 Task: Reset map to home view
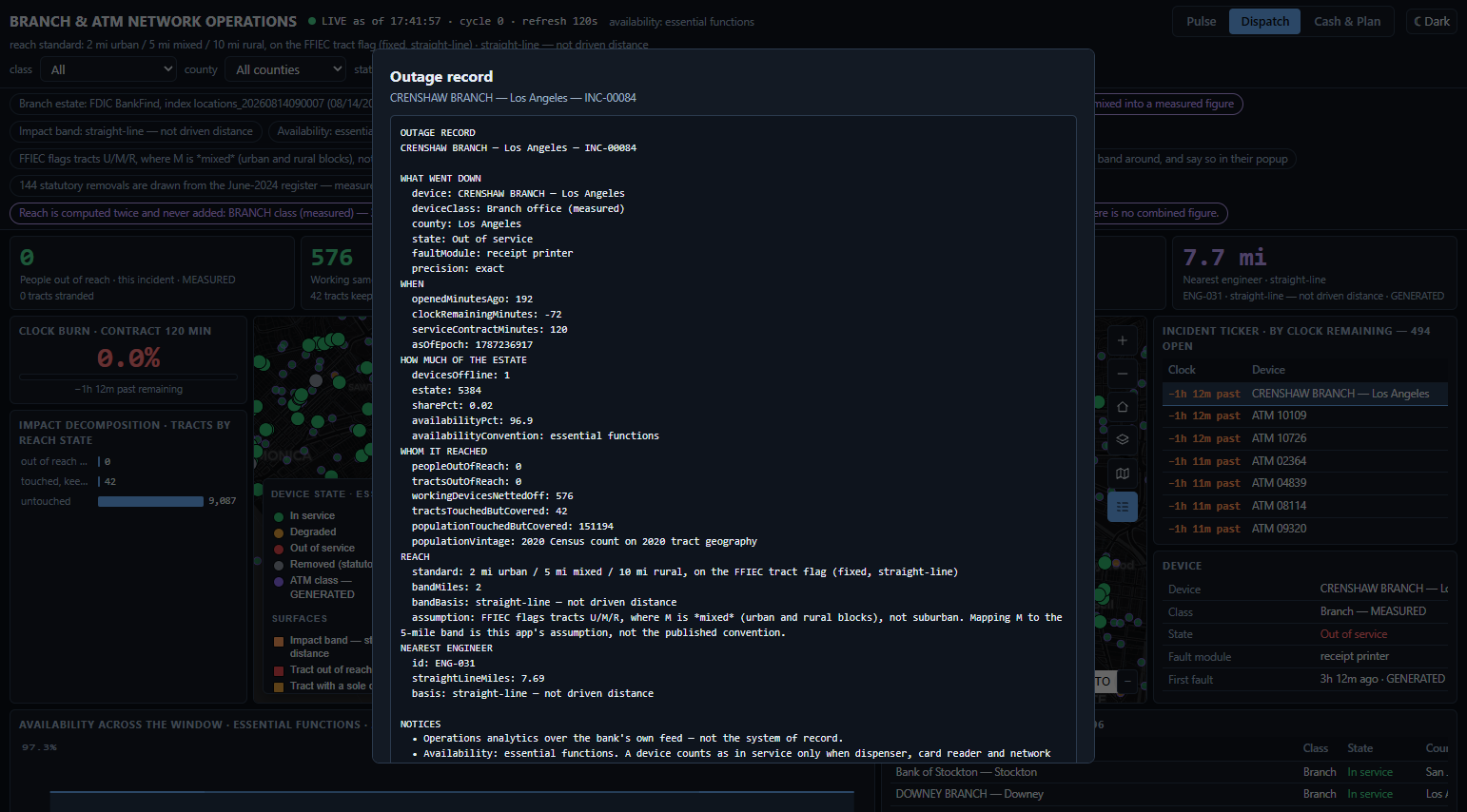(1123, 407)
